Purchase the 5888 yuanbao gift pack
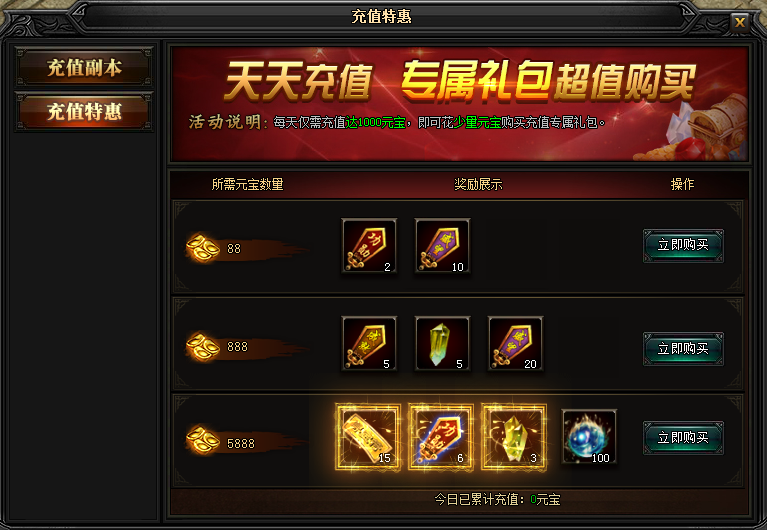The image size is (767, 530). pos(683,438)
